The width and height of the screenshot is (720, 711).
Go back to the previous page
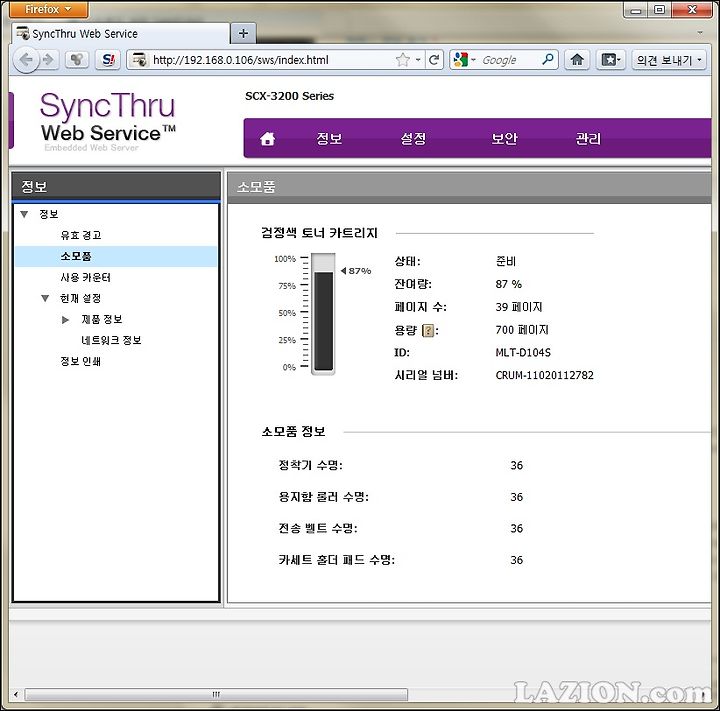[26, 60]
